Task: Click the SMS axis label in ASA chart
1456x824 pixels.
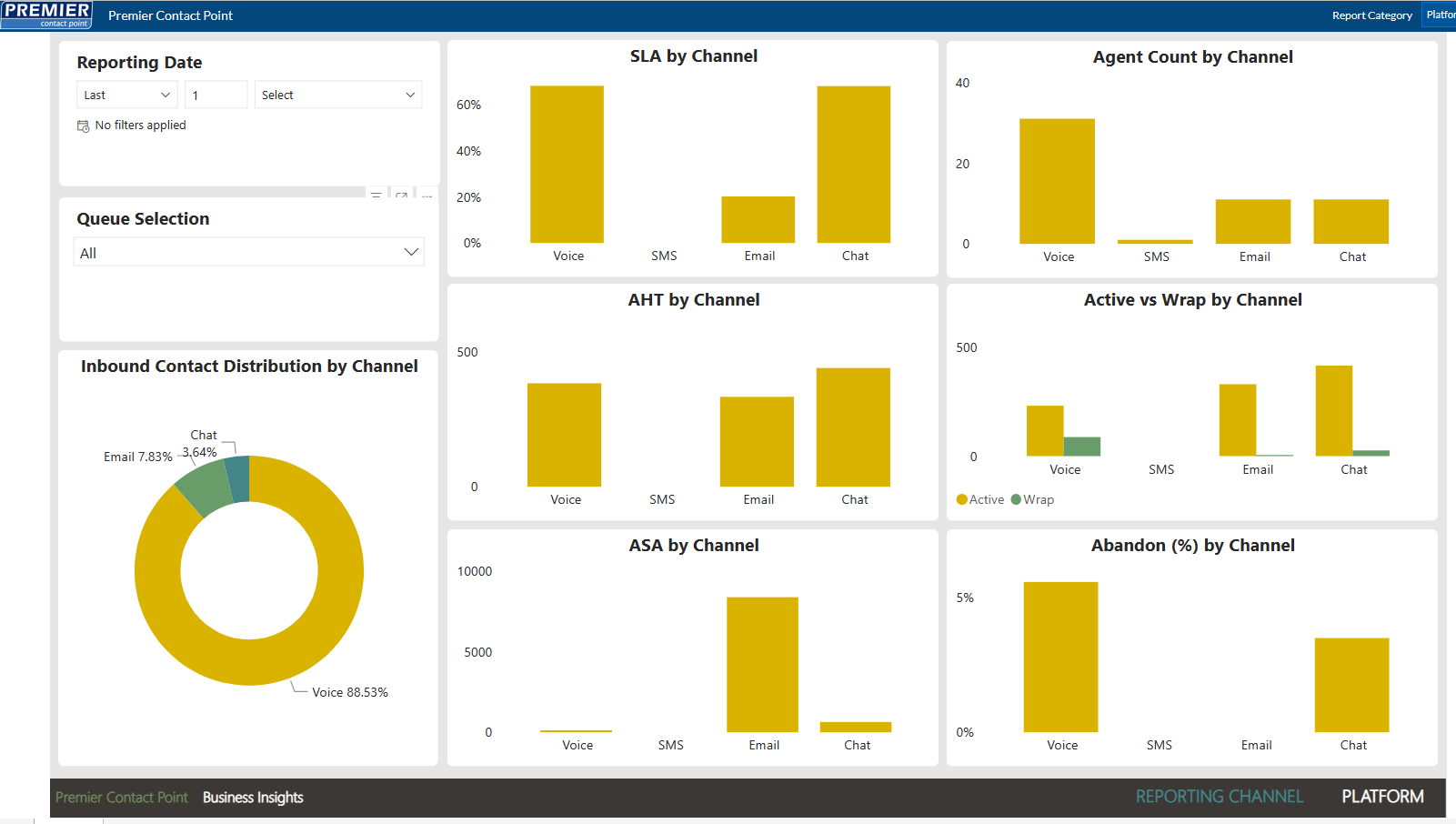Action: [x=671, y=745]
